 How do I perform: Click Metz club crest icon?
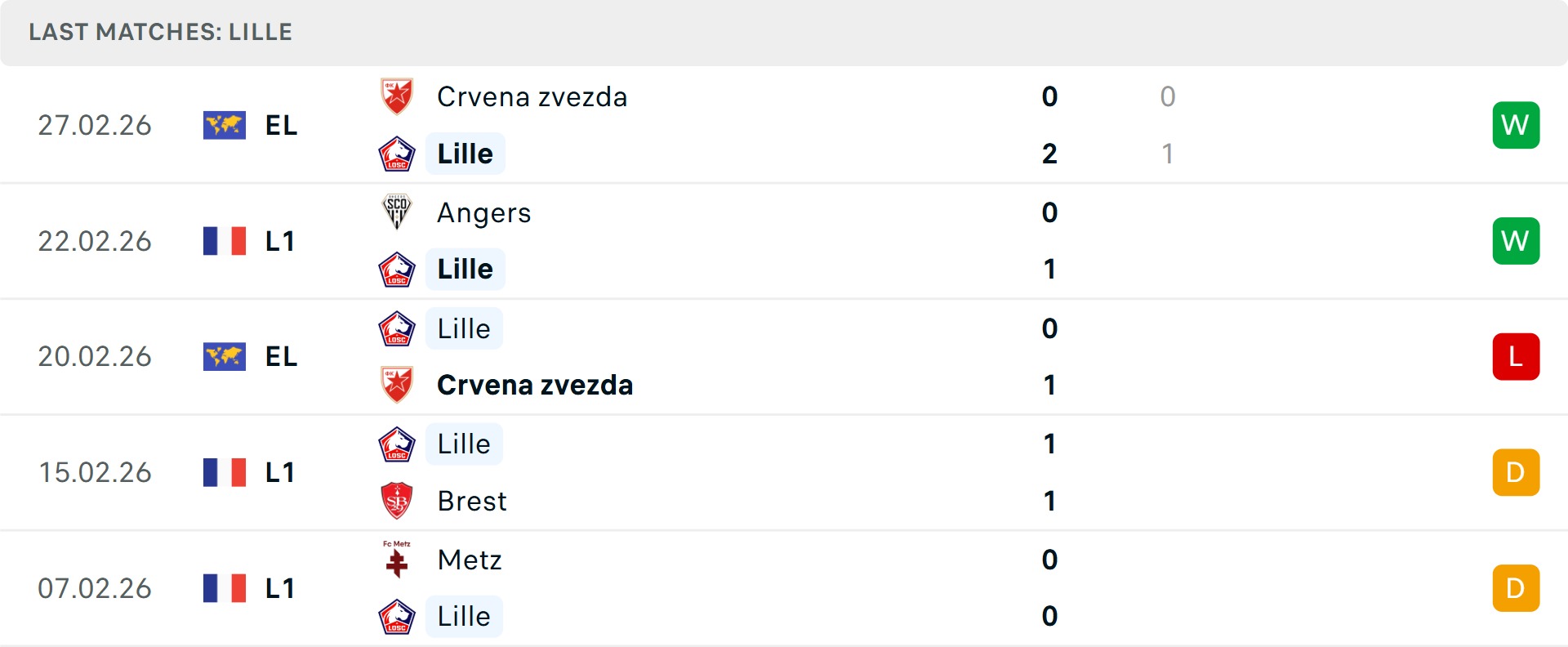click(x=397, y=560)
